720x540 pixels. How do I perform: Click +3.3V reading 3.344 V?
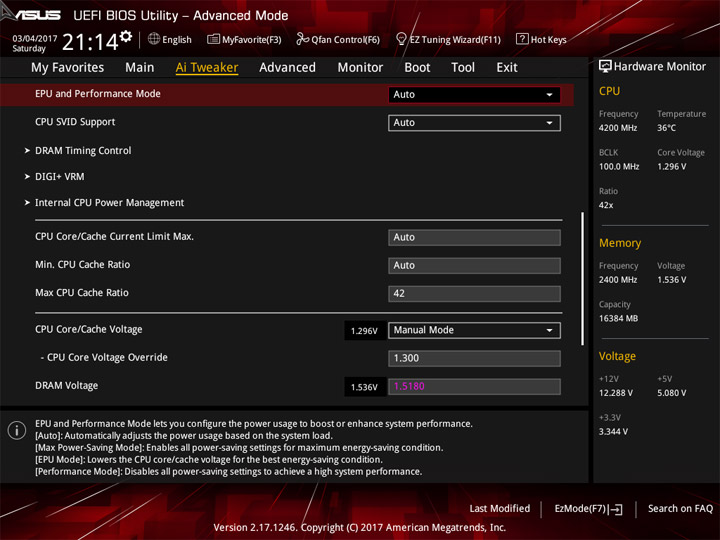tap(613, 432)
